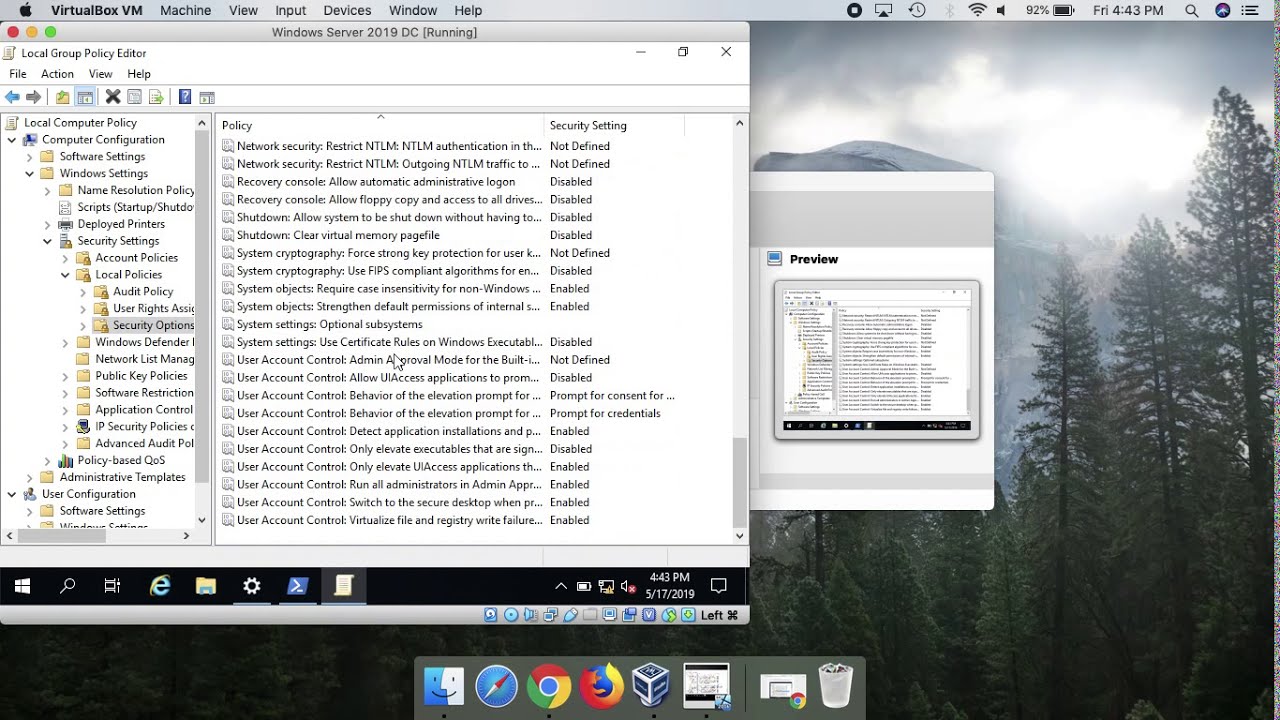Open the File menu in Policy Editor
This screenshot has height=720, width=1280.
click(18, 74)
